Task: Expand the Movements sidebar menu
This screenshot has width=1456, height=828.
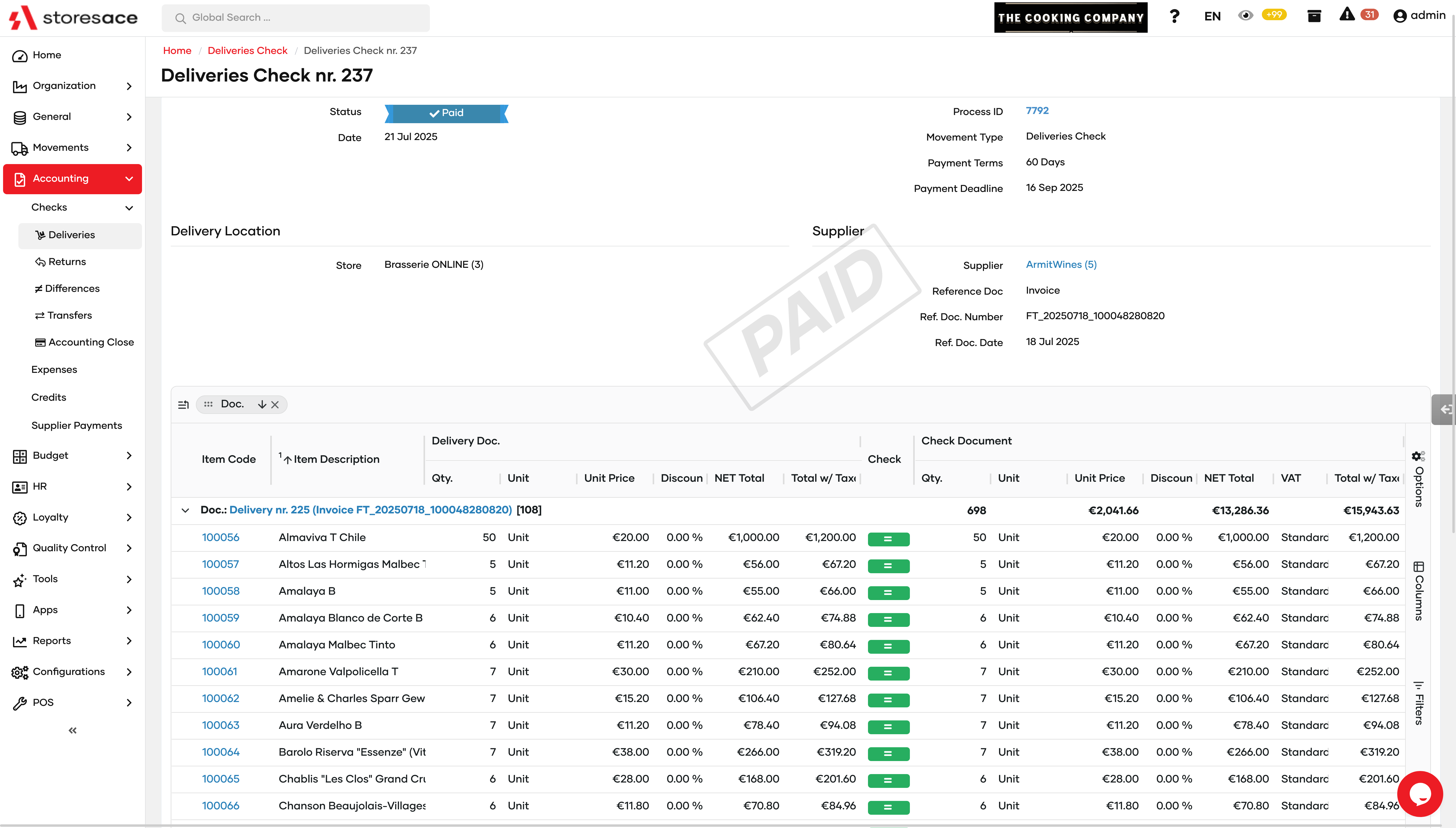Action: point(129,148)
